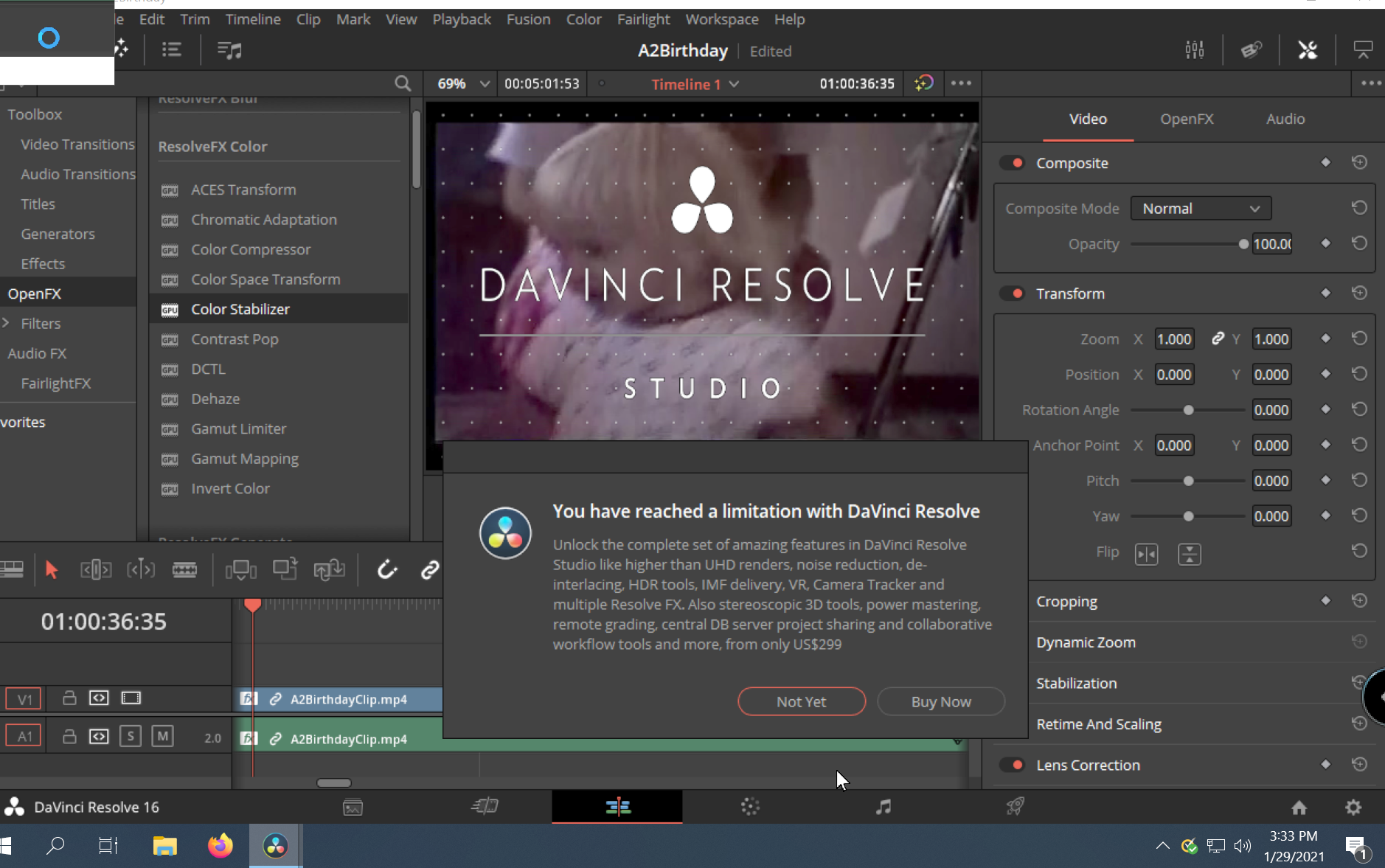Go to the Deliver page
Image resolution: width=1385 pixels, height=868 pixels.
pos(1016,807)
